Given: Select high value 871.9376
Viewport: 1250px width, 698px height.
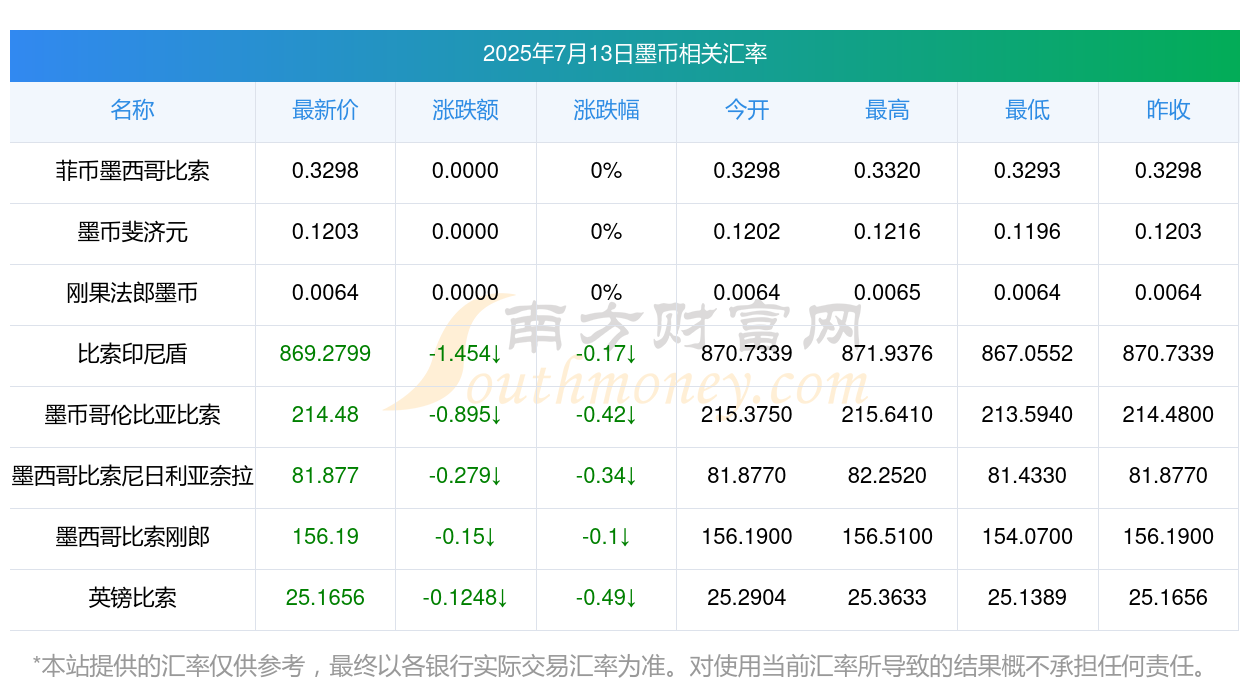Looking at the screenshot, I should [x=887, y=354].
